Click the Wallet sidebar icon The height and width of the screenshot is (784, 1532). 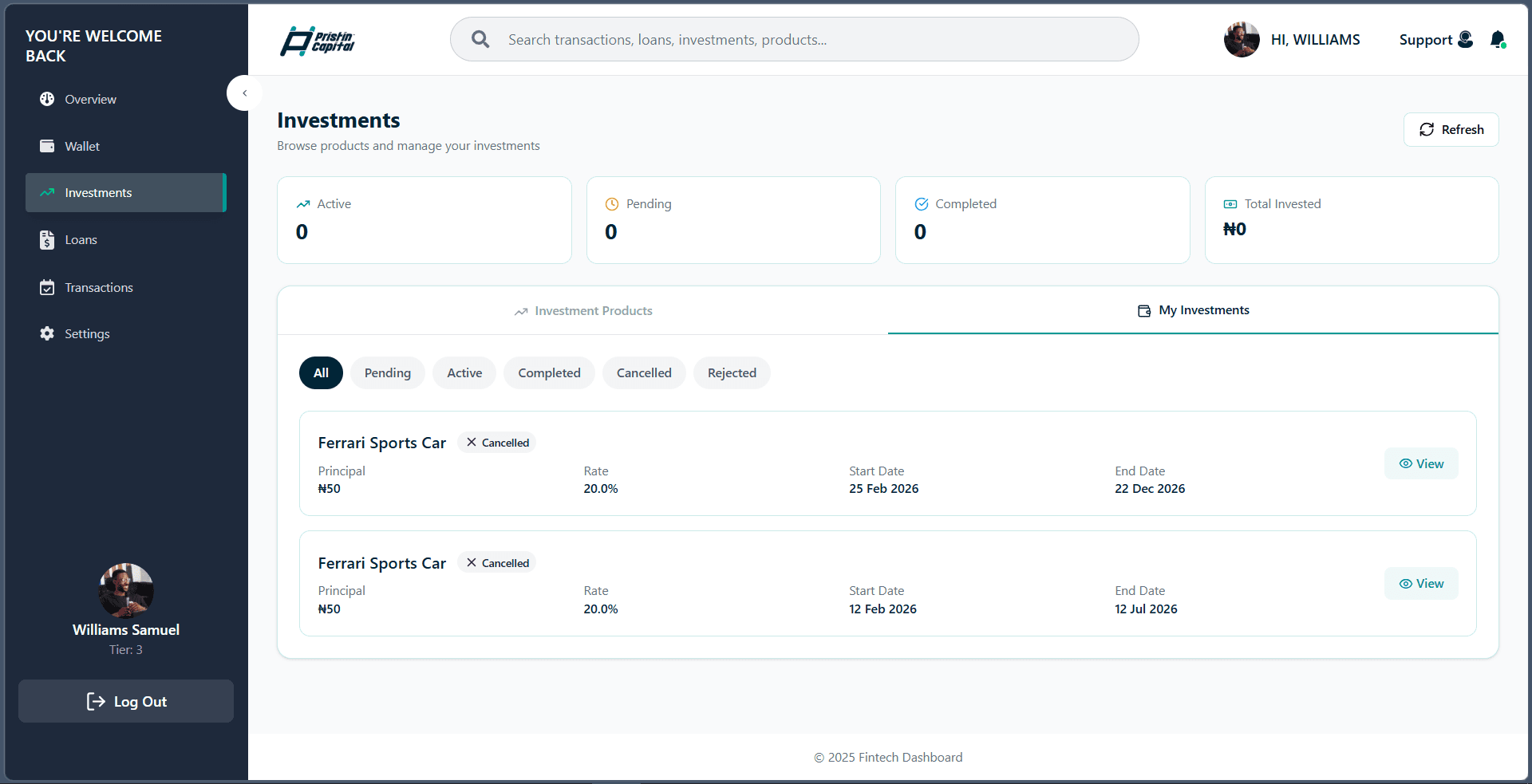pos(47,146)
